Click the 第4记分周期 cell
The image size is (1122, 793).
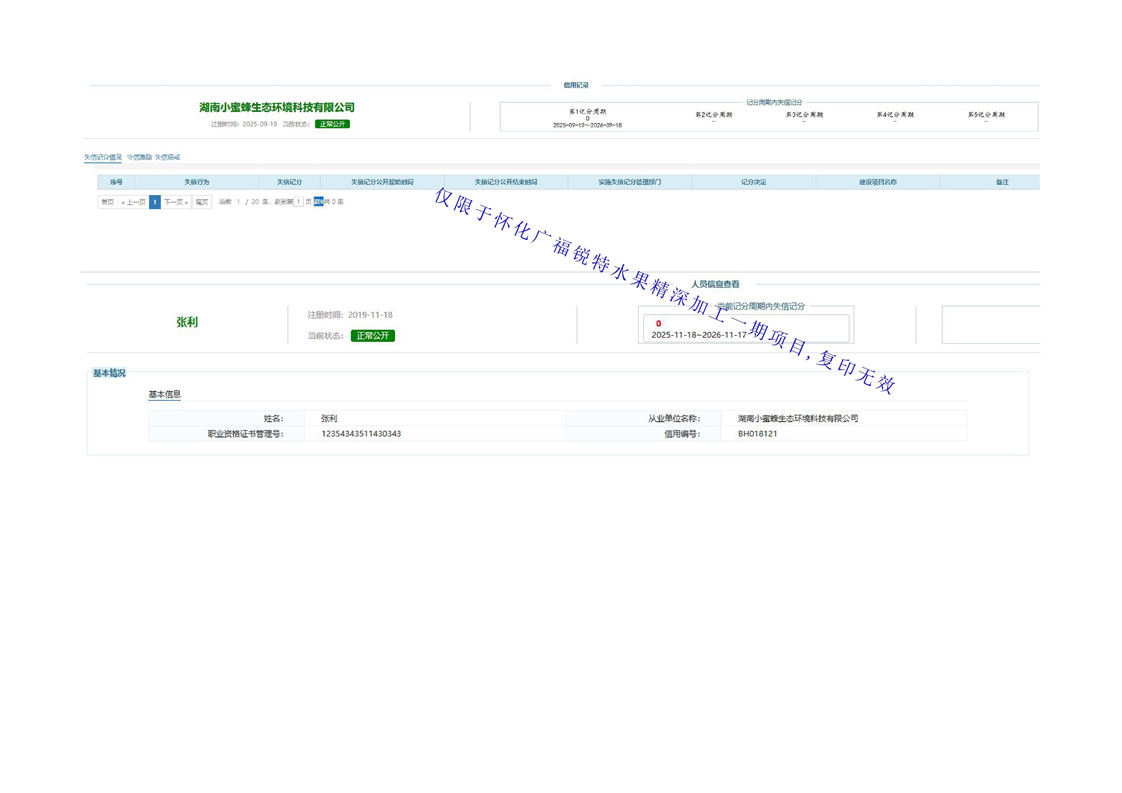click(895, 115)
